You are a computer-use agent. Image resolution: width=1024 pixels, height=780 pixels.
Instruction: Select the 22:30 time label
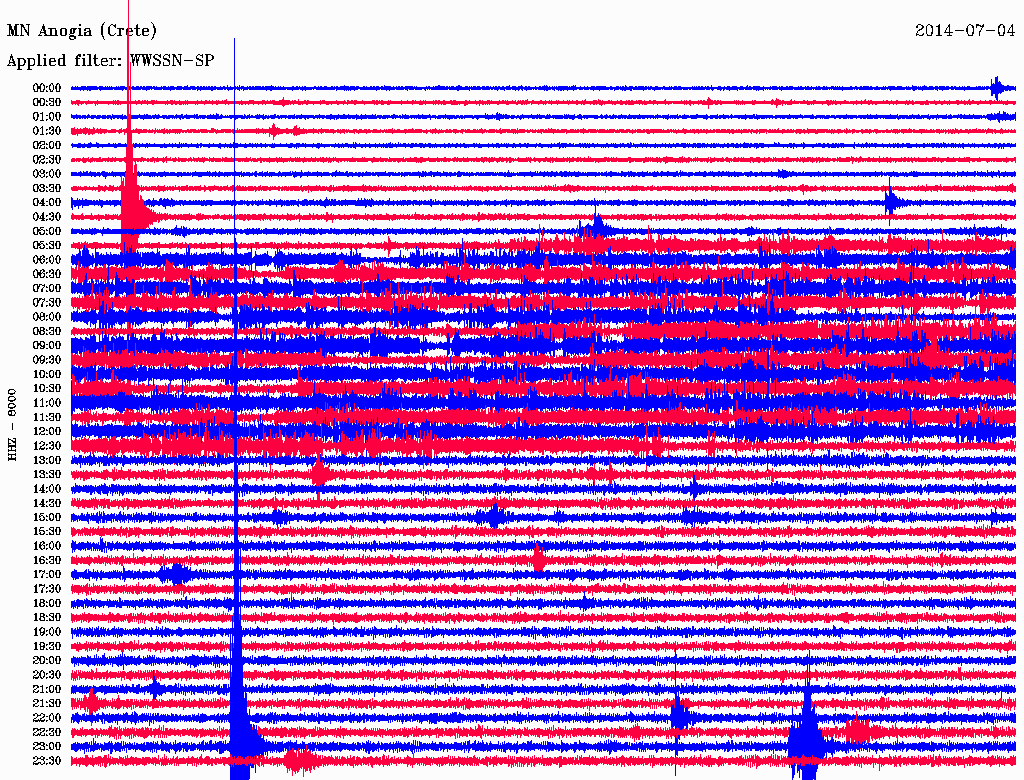point(47,732)
